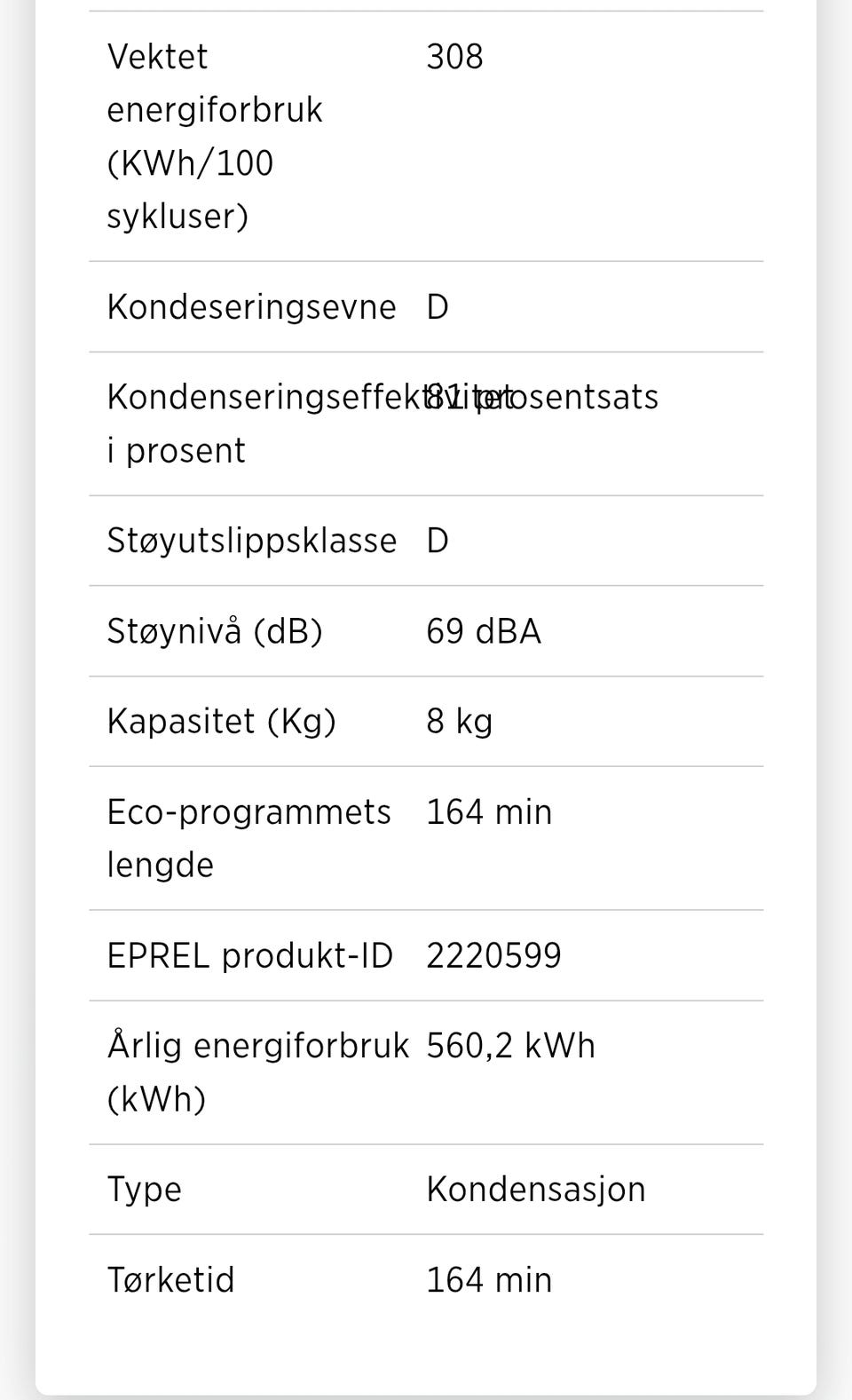The image size is (852, 1400).
Task: Select the Vektet energiforbruk label
Action: click(x=215, y=136)
